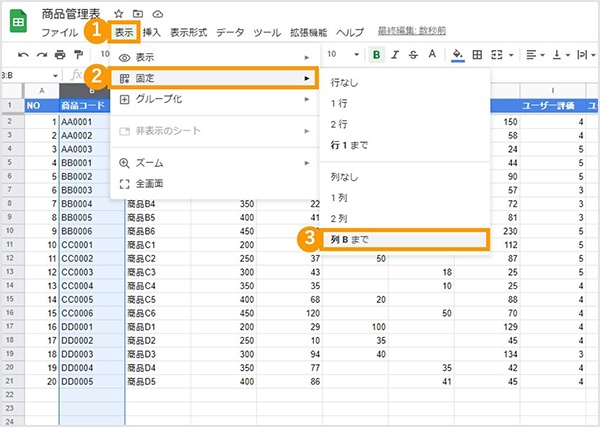Expand the 表示 submenu with eye icon

tap(215, 57)
